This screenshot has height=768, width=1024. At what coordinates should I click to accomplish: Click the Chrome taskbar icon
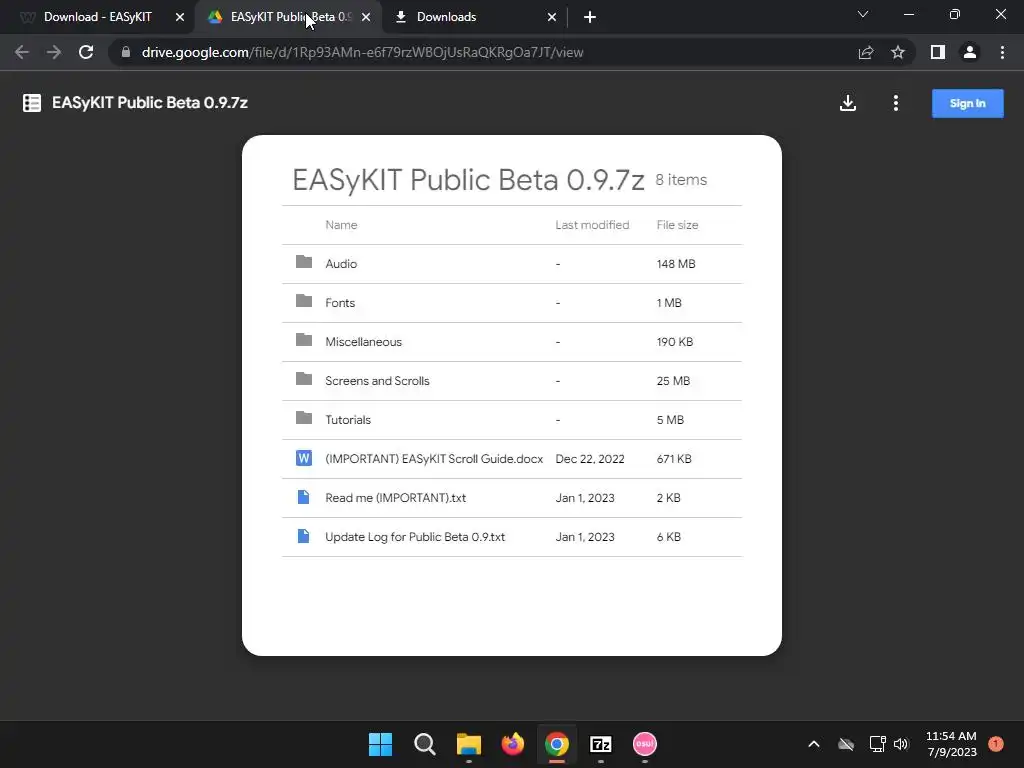click(x=557, y=744)
